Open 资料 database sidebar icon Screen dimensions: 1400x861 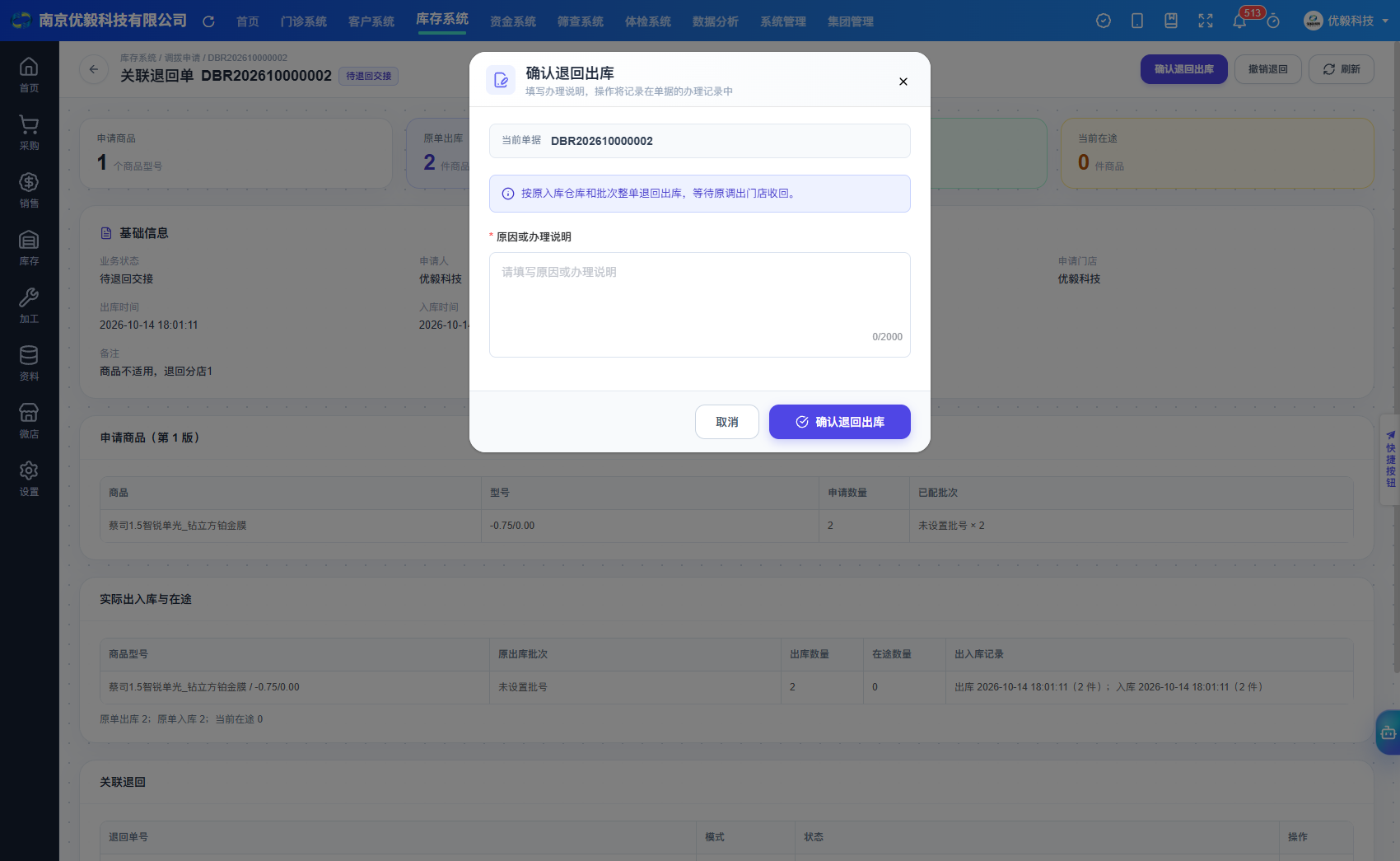29,363
